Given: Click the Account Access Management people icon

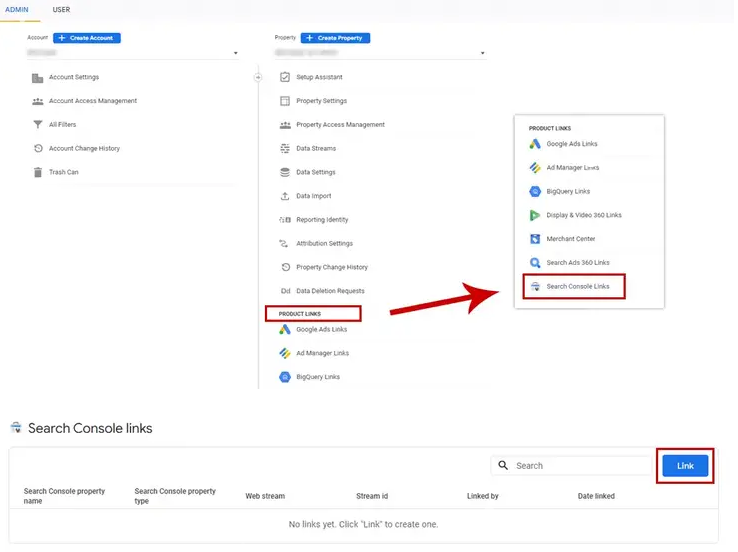Looking at the screenshot, I should click(x=38, y=101).
